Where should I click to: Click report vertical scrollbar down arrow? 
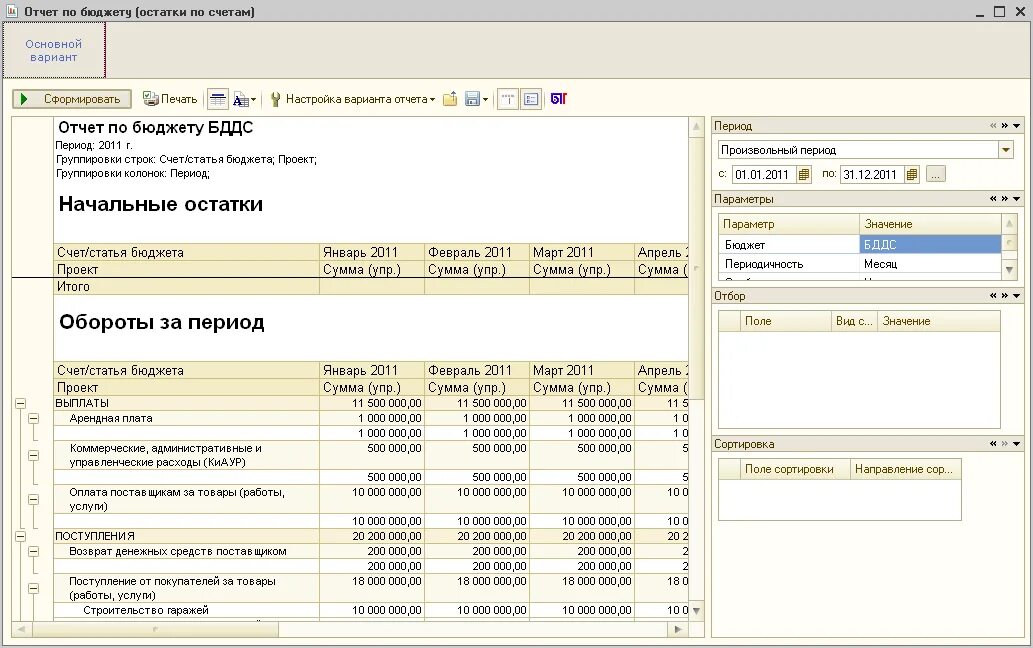(696, 611)
